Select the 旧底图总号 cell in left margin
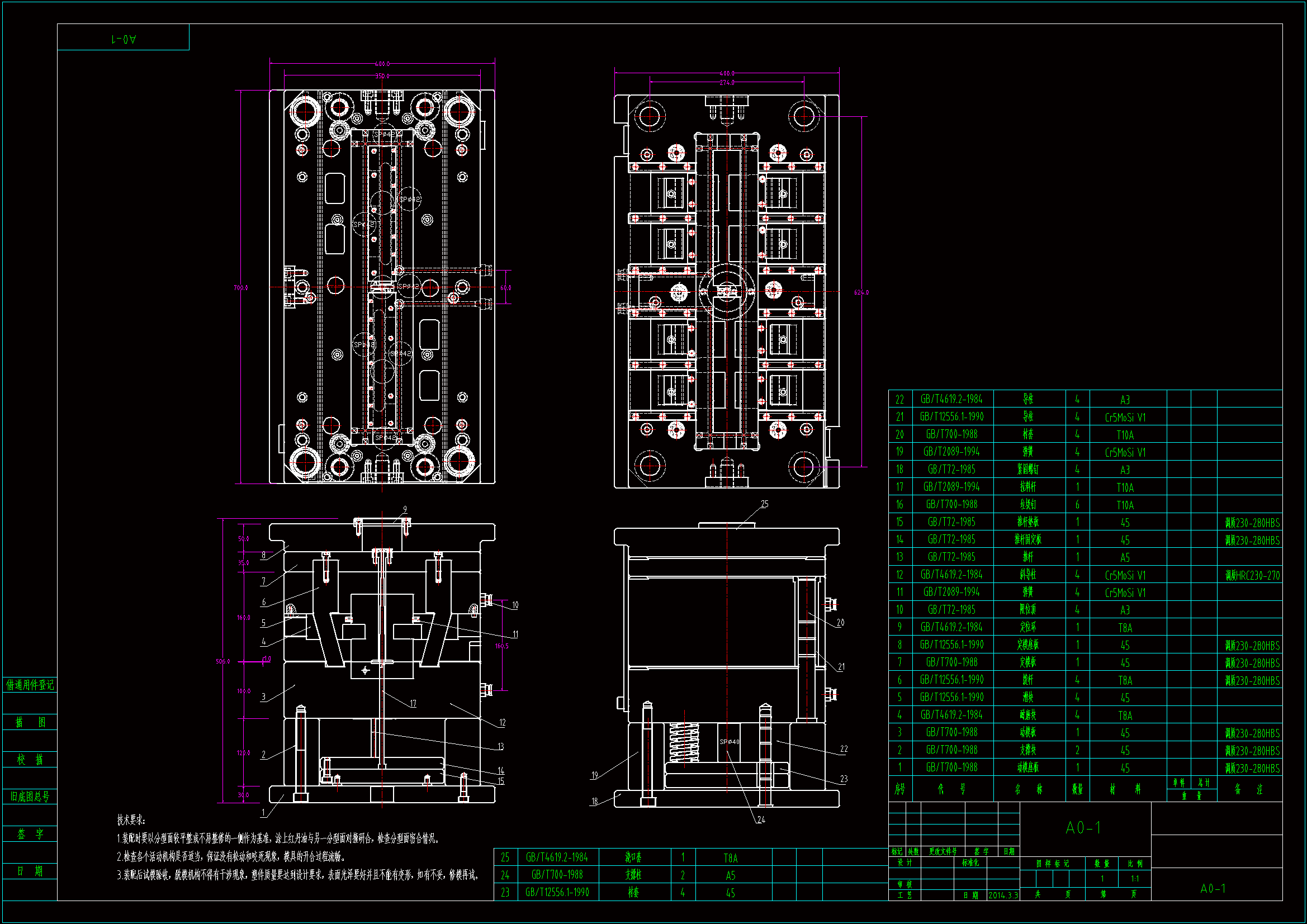This screenshot has width=1307, height=924. tap(30, 797)
